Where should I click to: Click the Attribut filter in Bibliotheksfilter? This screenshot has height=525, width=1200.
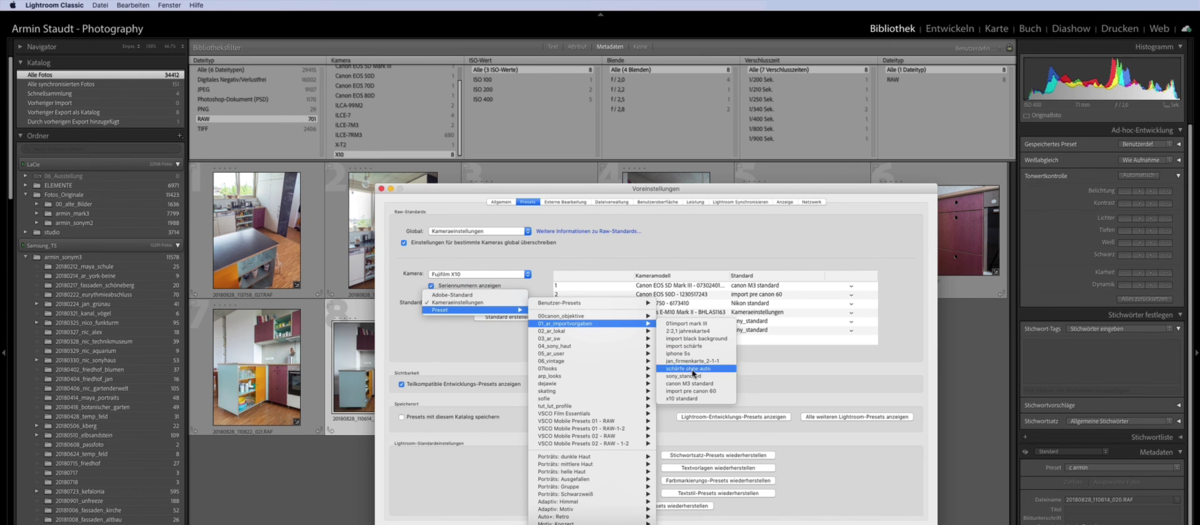pyautogui.click(x=577, y=47)
